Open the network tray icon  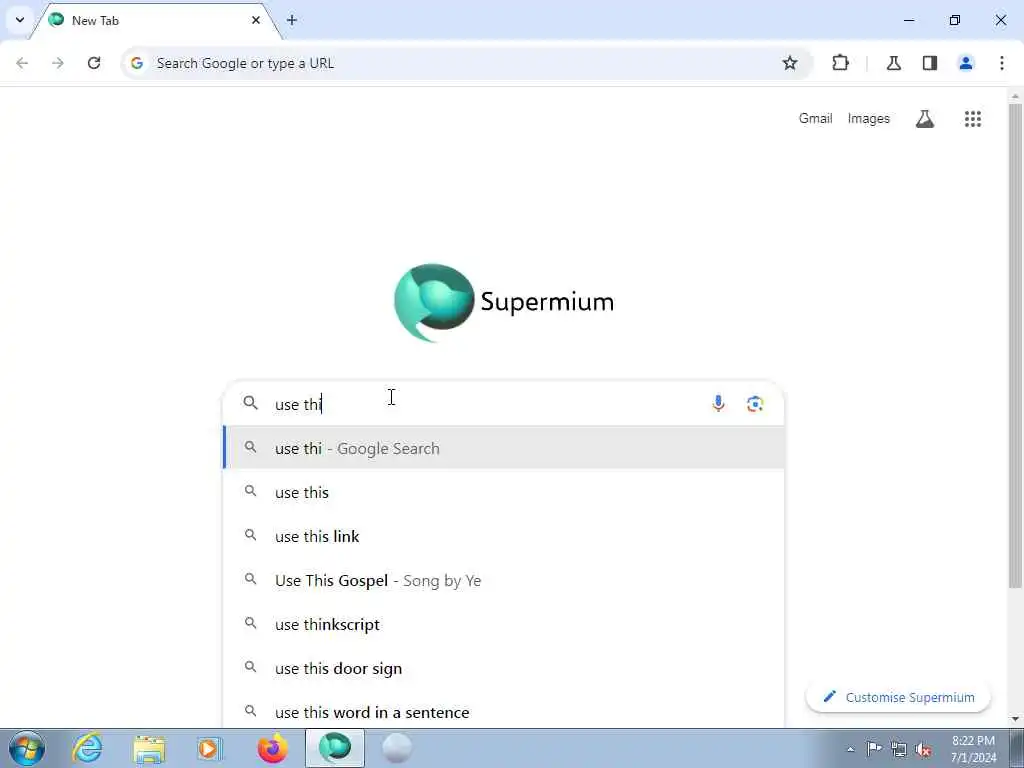(899, 749)
